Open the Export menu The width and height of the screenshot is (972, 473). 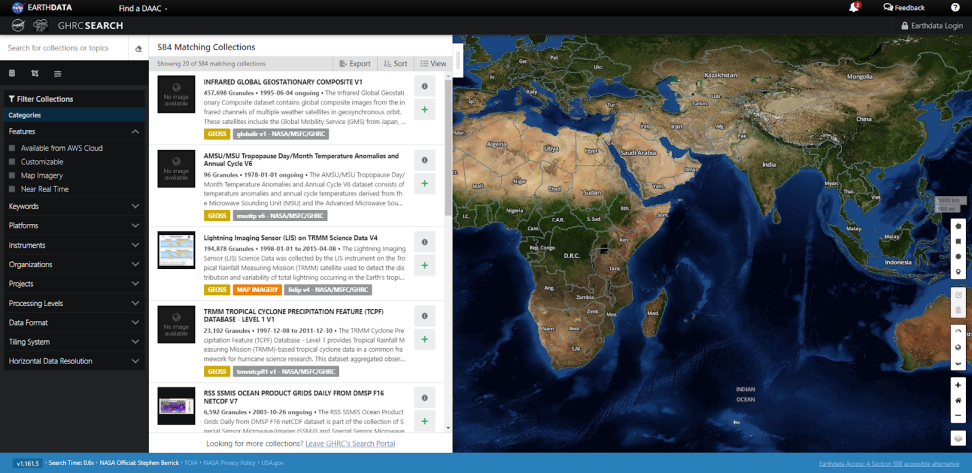pyautogui.click(x=355, y=63)
